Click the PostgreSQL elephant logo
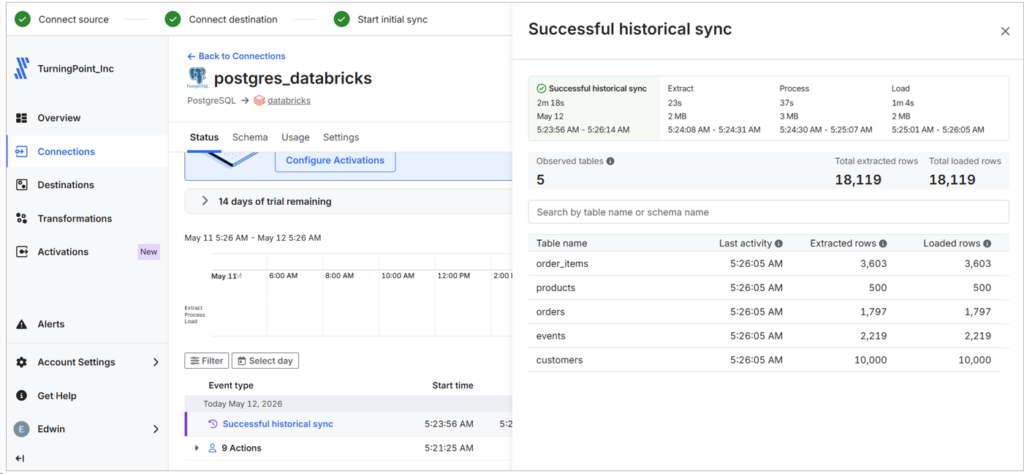Screen dimensions: 1024x474 click(x=198, y=78)
